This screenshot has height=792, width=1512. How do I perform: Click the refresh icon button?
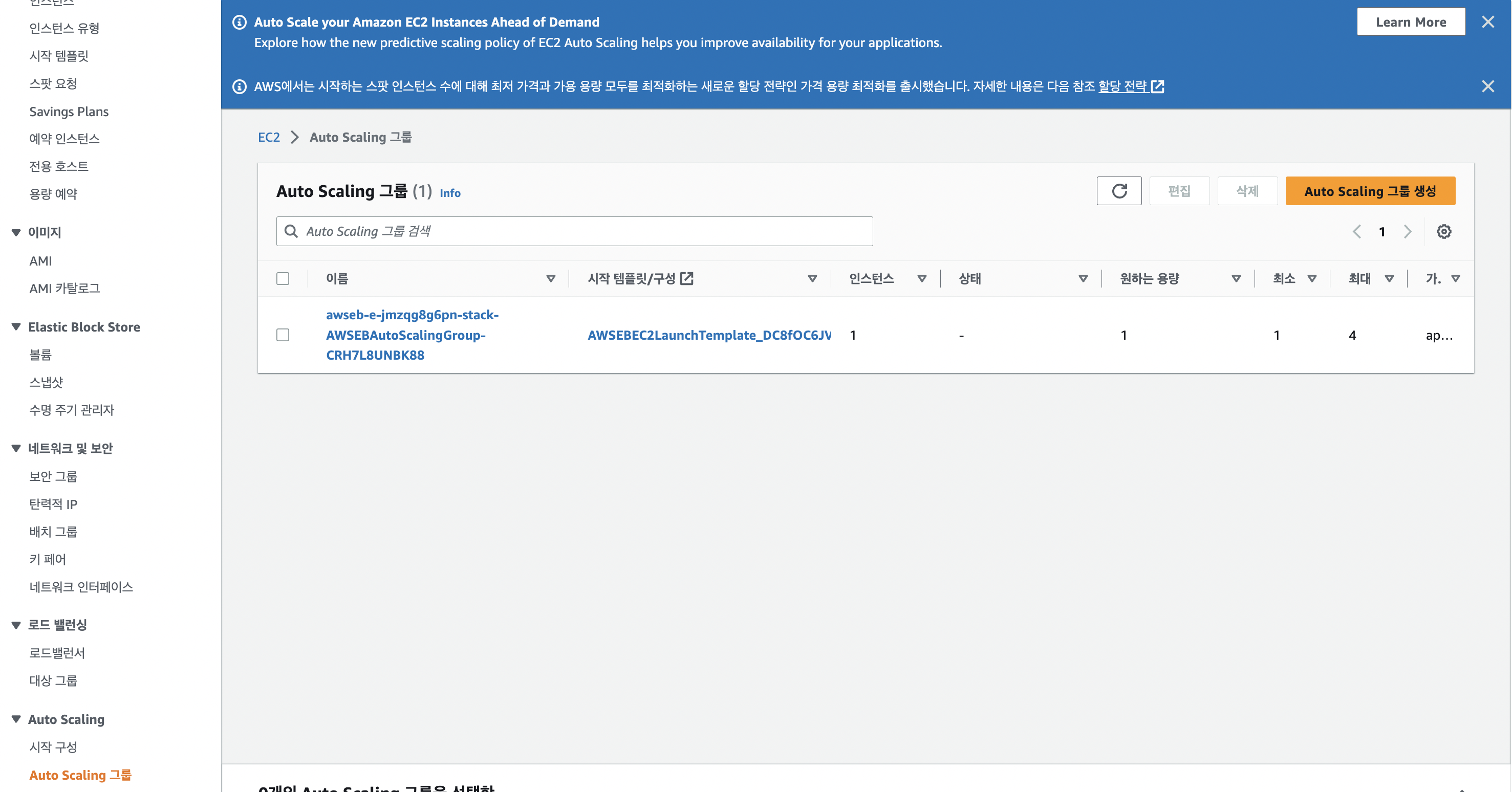coord(1119,191)
